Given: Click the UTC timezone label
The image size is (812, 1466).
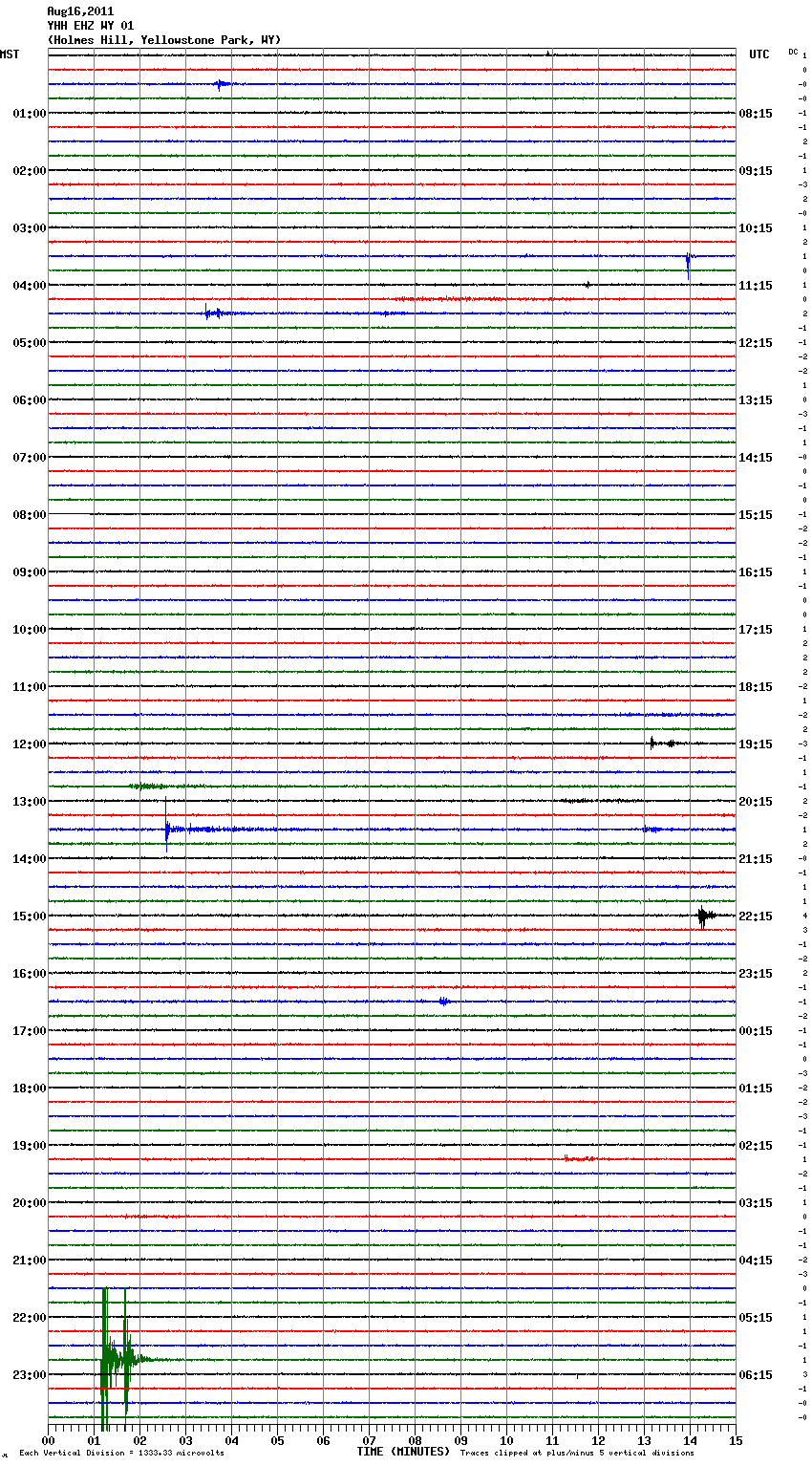Looking at the screenshot, I should 759,54.
